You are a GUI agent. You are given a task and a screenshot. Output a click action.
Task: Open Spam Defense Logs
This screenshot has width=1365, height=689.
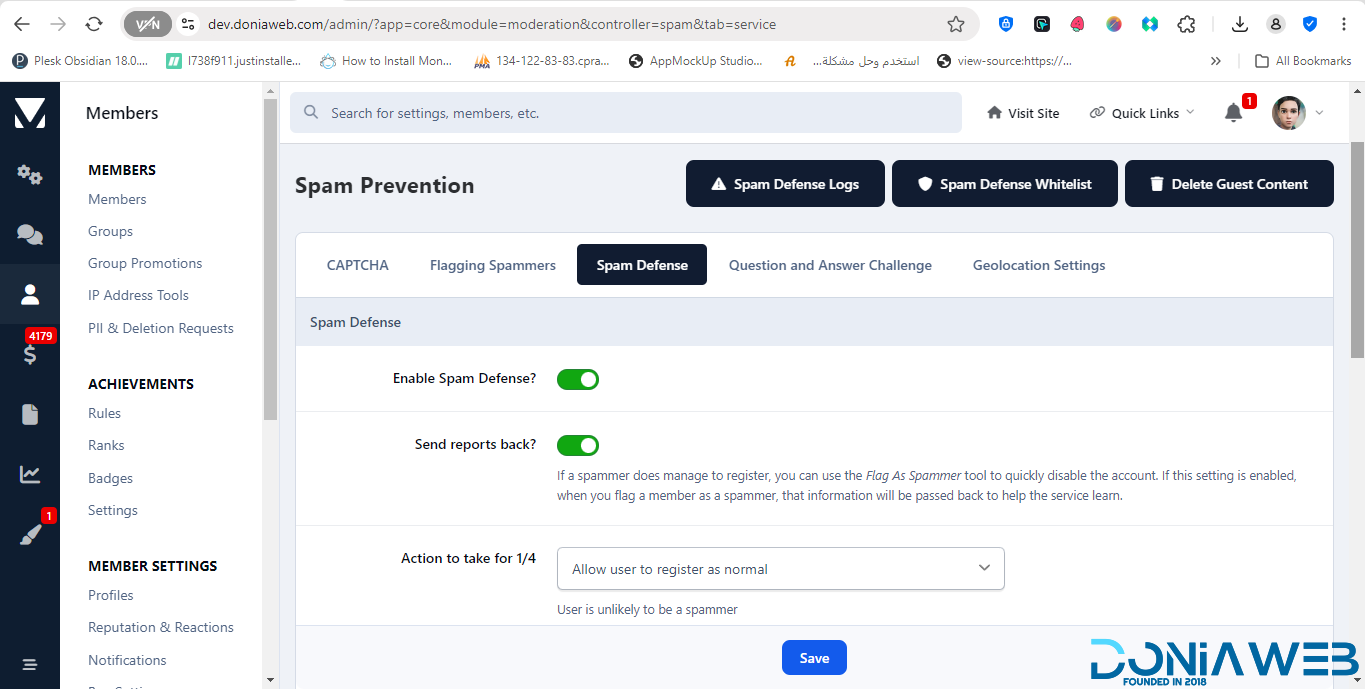point(785,184)
